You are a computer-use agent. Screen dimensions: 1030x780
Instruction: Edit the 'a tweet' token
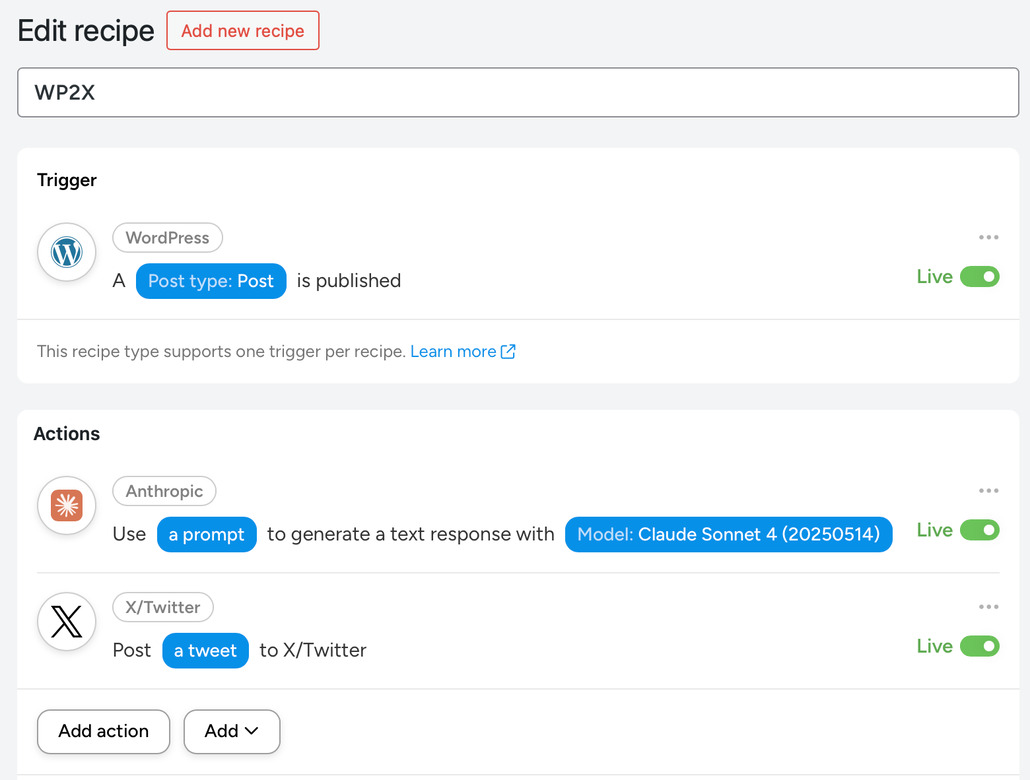click(205, 650)
